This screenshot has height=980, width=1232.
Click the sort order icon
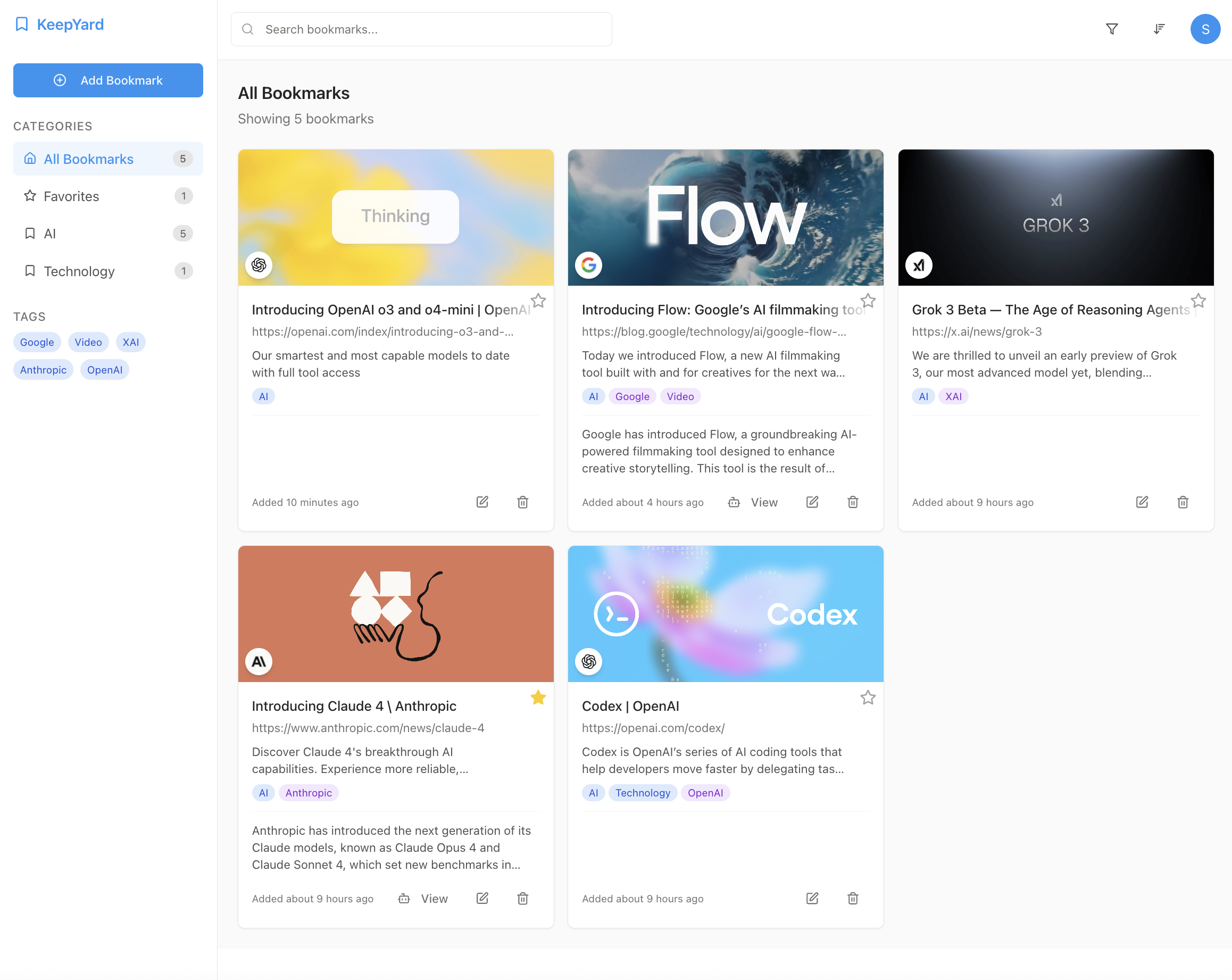click(1158, 29)
